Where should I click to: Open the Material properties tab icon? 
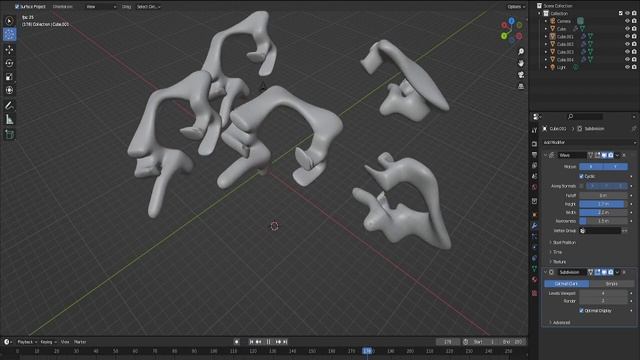click(x=534, y=280)
